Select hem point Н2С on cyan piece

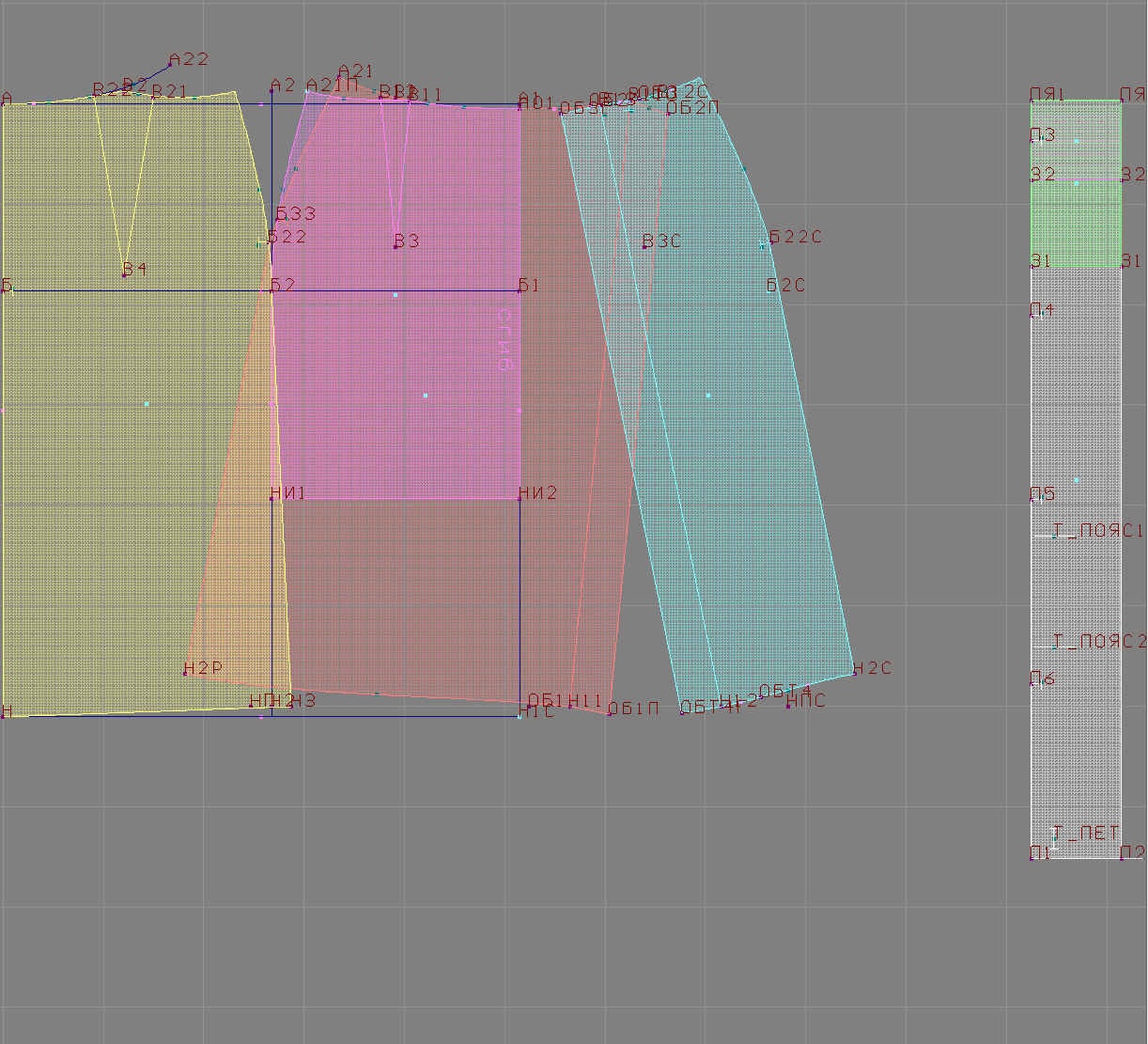853,673
